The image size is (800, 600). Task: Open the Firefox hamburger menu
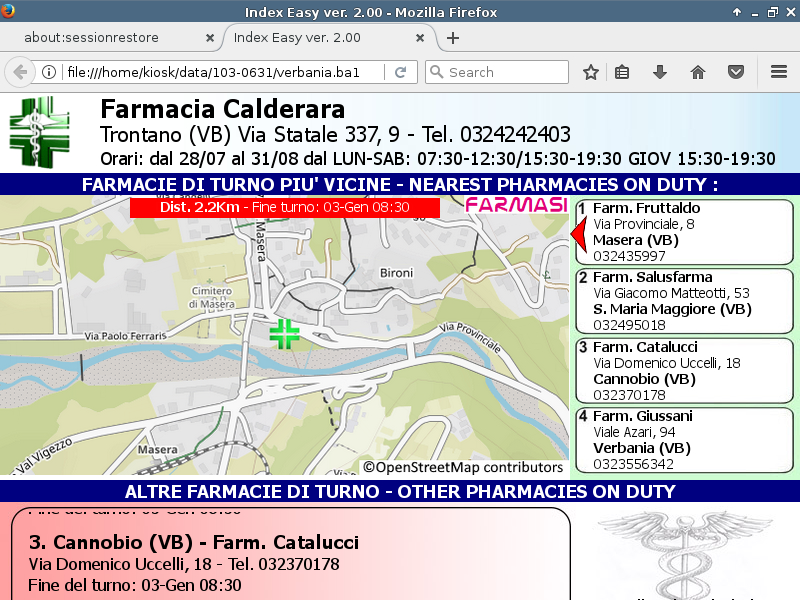tap(779, 72)
